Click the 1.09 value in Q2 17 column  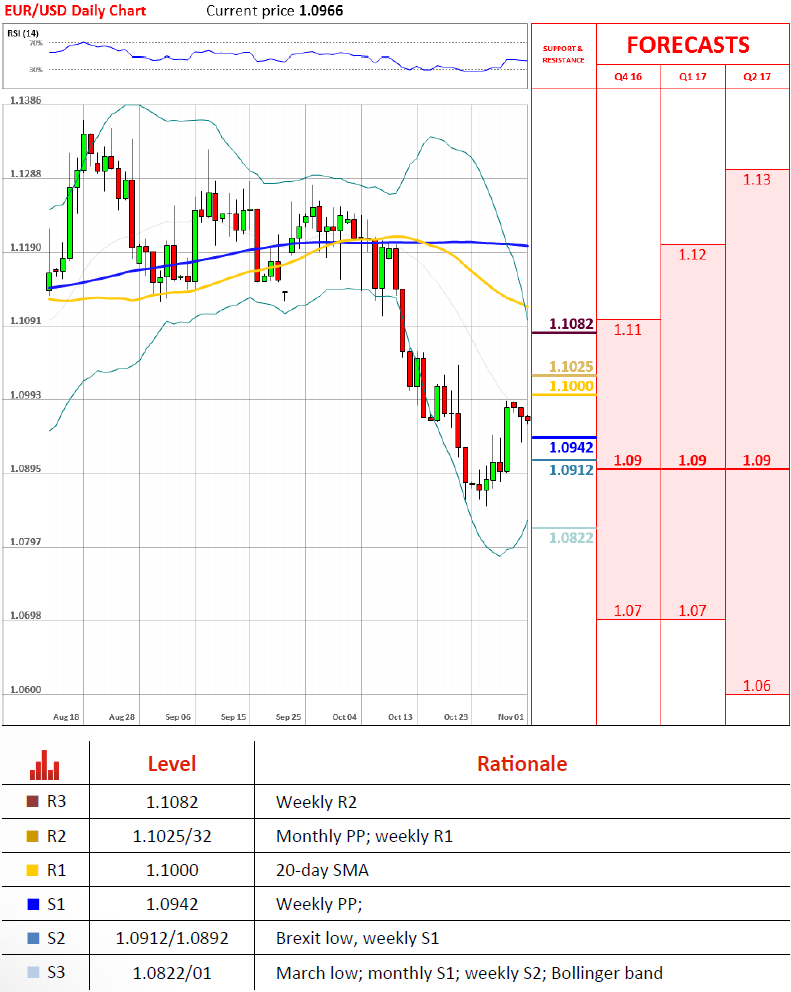757,461
